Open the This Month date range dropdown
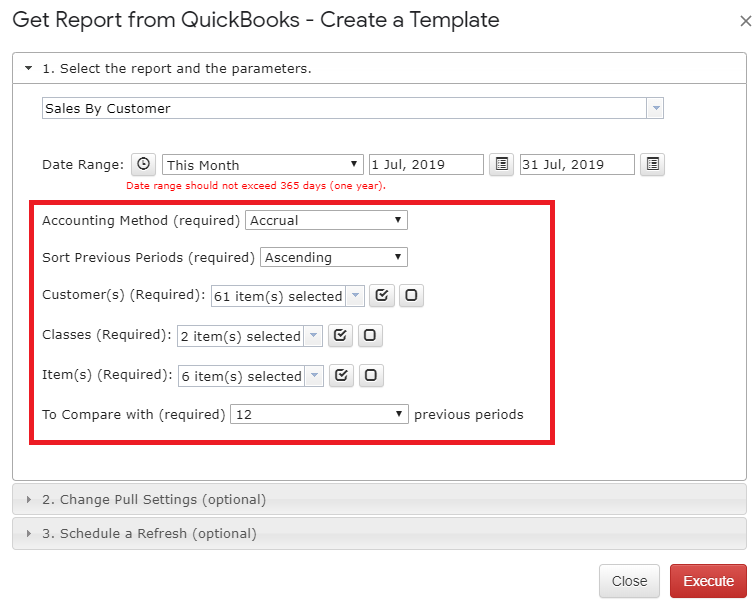 tap(263, 165)
